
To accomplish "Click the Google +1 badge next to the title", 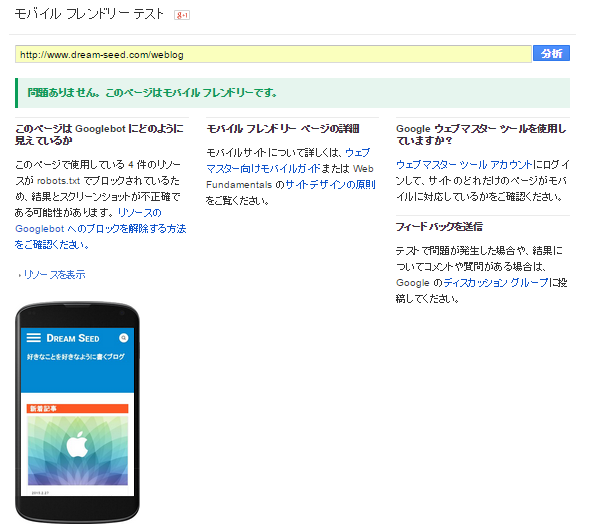I will click(x=182, y=15).
